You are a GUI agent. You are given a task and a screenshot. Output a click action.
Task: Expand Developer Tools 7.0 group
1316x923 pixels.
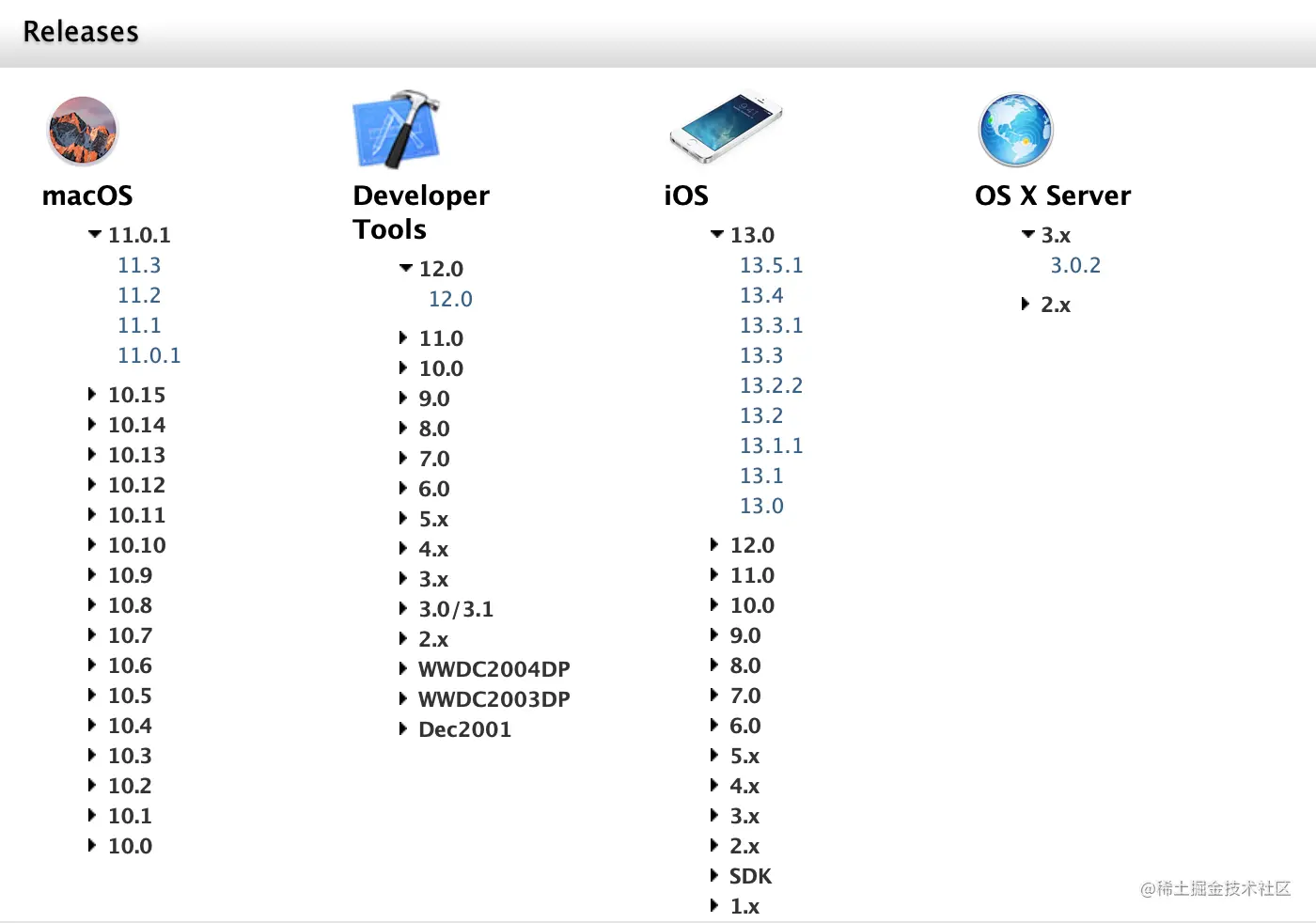coord(403,458)
